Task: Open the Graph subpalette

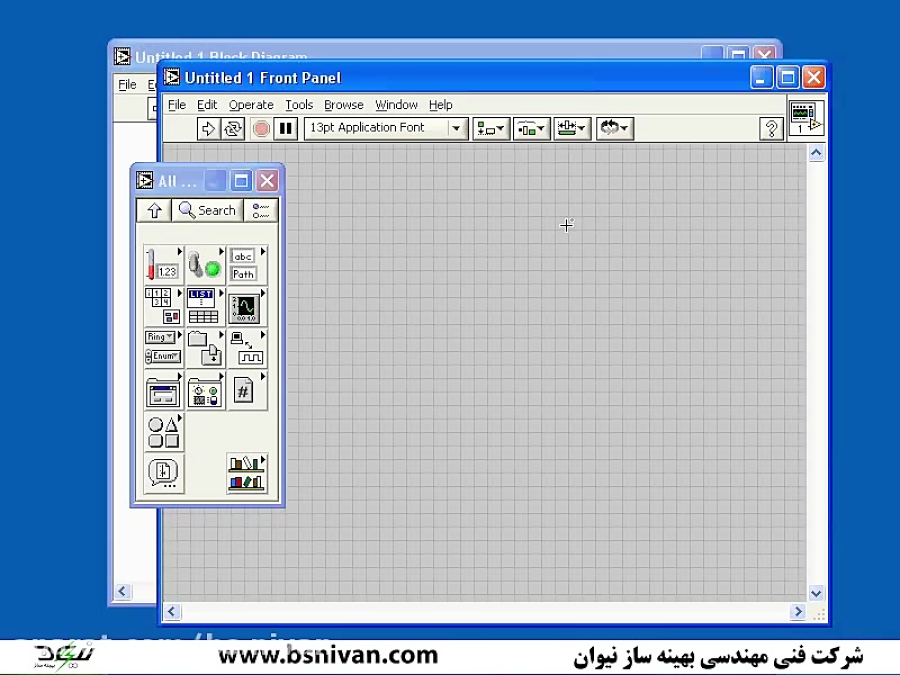Action: coord(247,307)
